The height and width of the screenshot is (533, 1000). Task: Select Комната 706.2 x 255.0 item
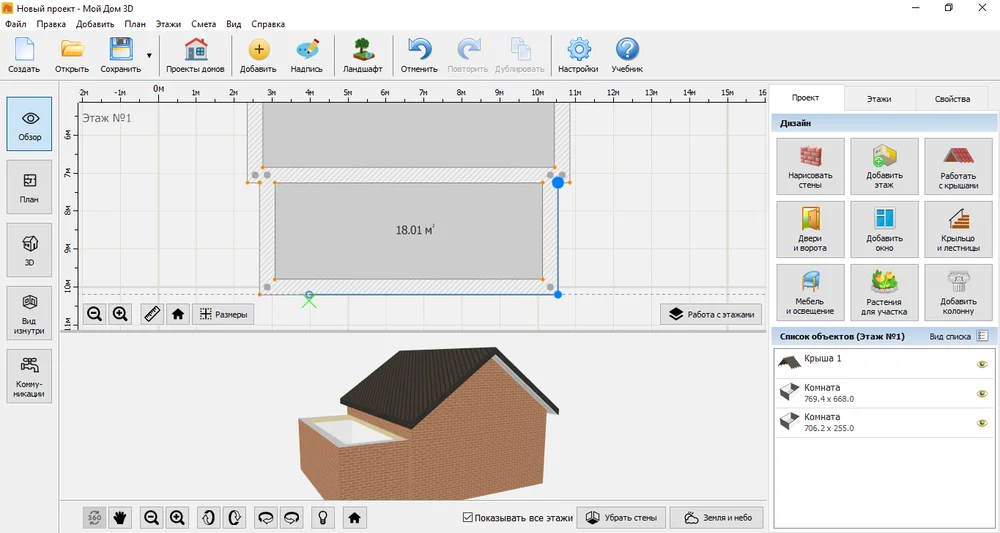884,423
